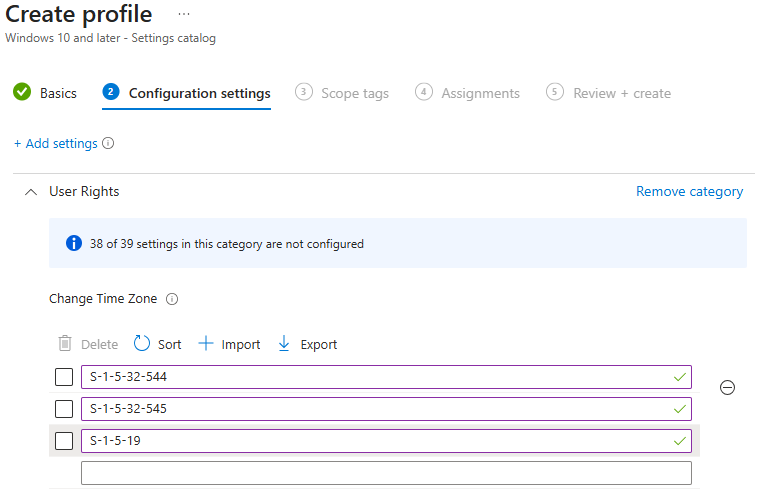
Task: Click the Export download arrow icon
Action: coord(284,343)
